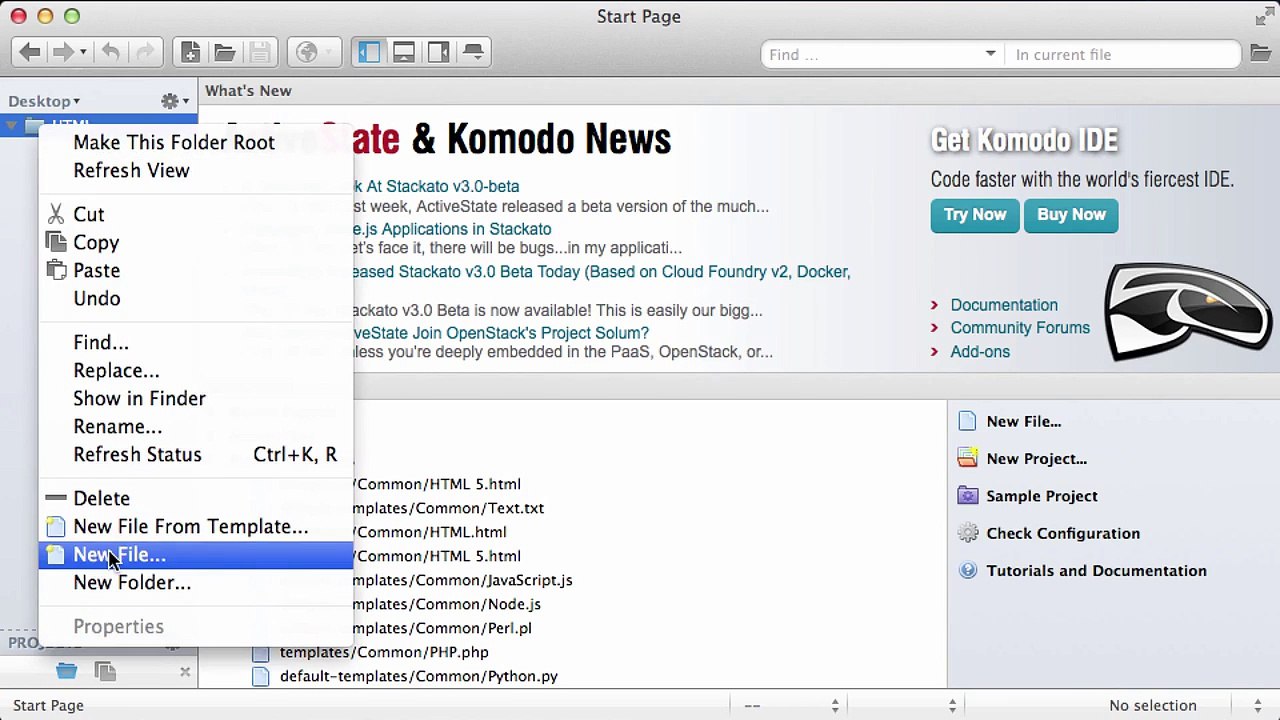Click Check Configuration link
Screen dimensions: 1280x720
pos(1063,533)
